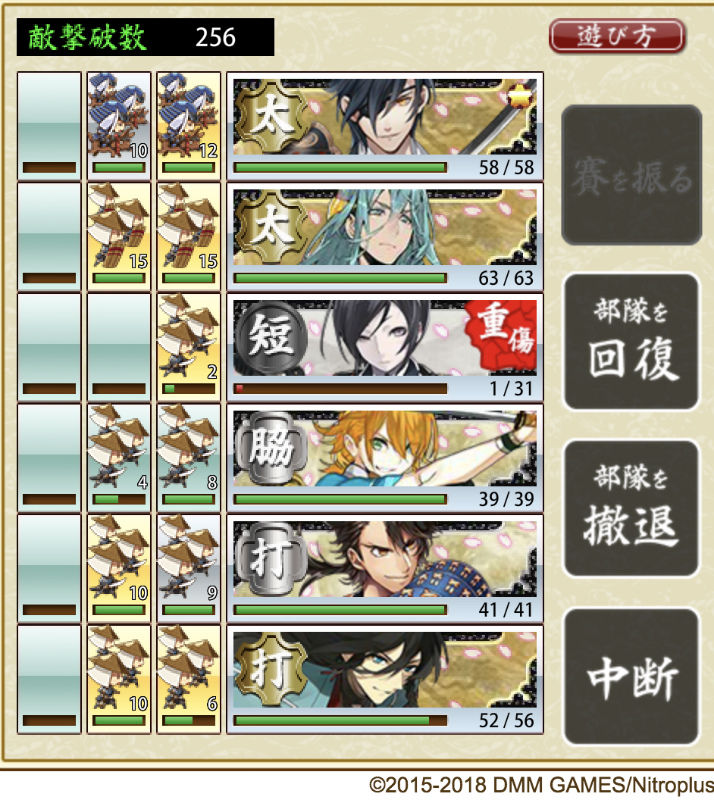This screenshot has width=714, height=800.
Task: Click the 部隊を撤退 button
Action: pos(631,508)
